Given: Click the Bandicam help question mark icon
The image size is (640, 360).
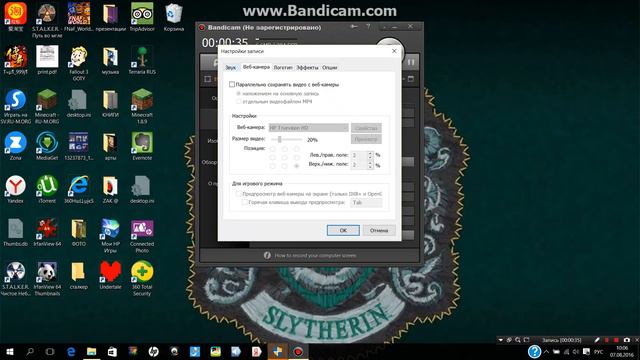Looking at the screenshot, I should (368, 27).
